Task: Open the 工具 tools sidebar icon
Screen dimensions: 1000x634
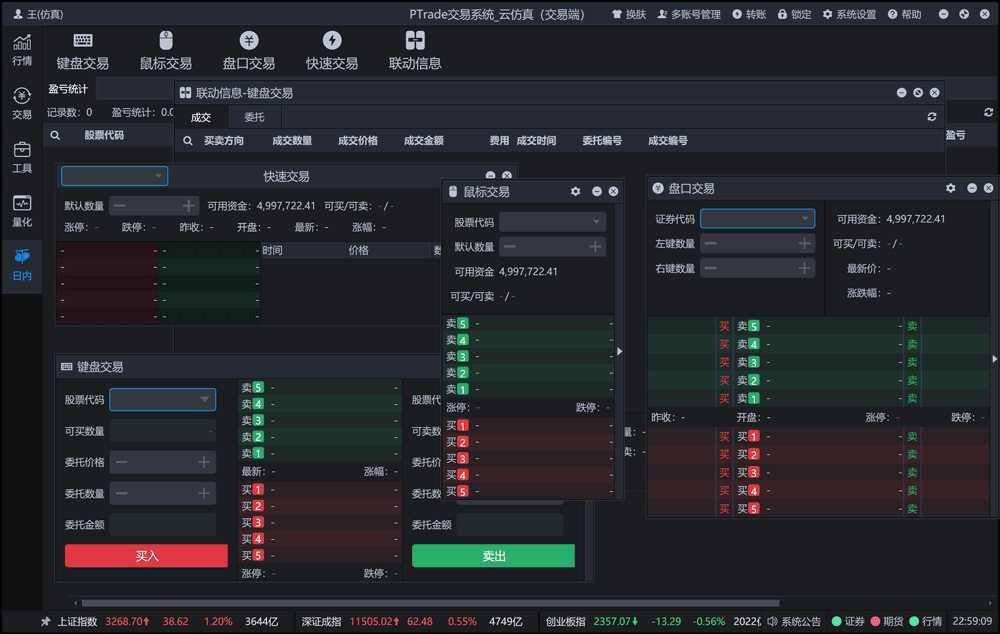Action: coord(22,157)
